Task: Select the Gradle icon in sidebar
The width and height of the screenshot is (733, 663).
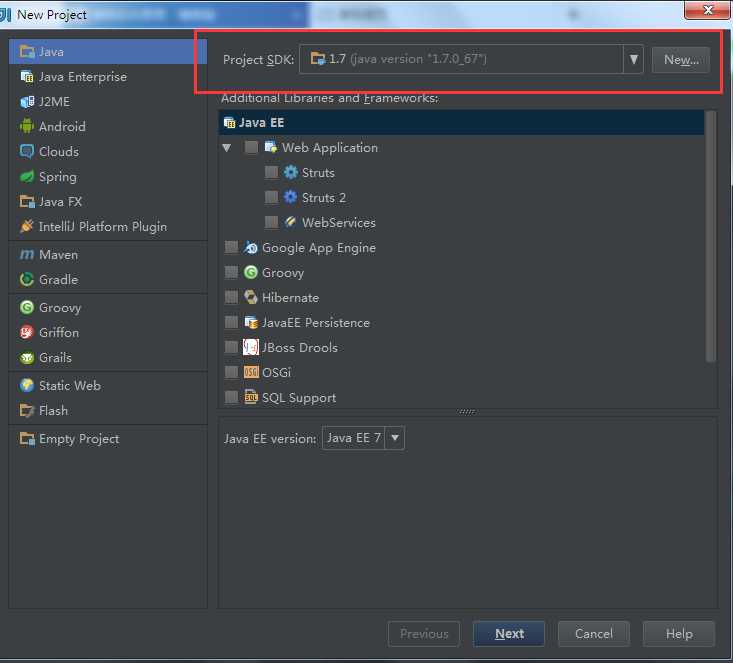Action: (x=27, y=279)
